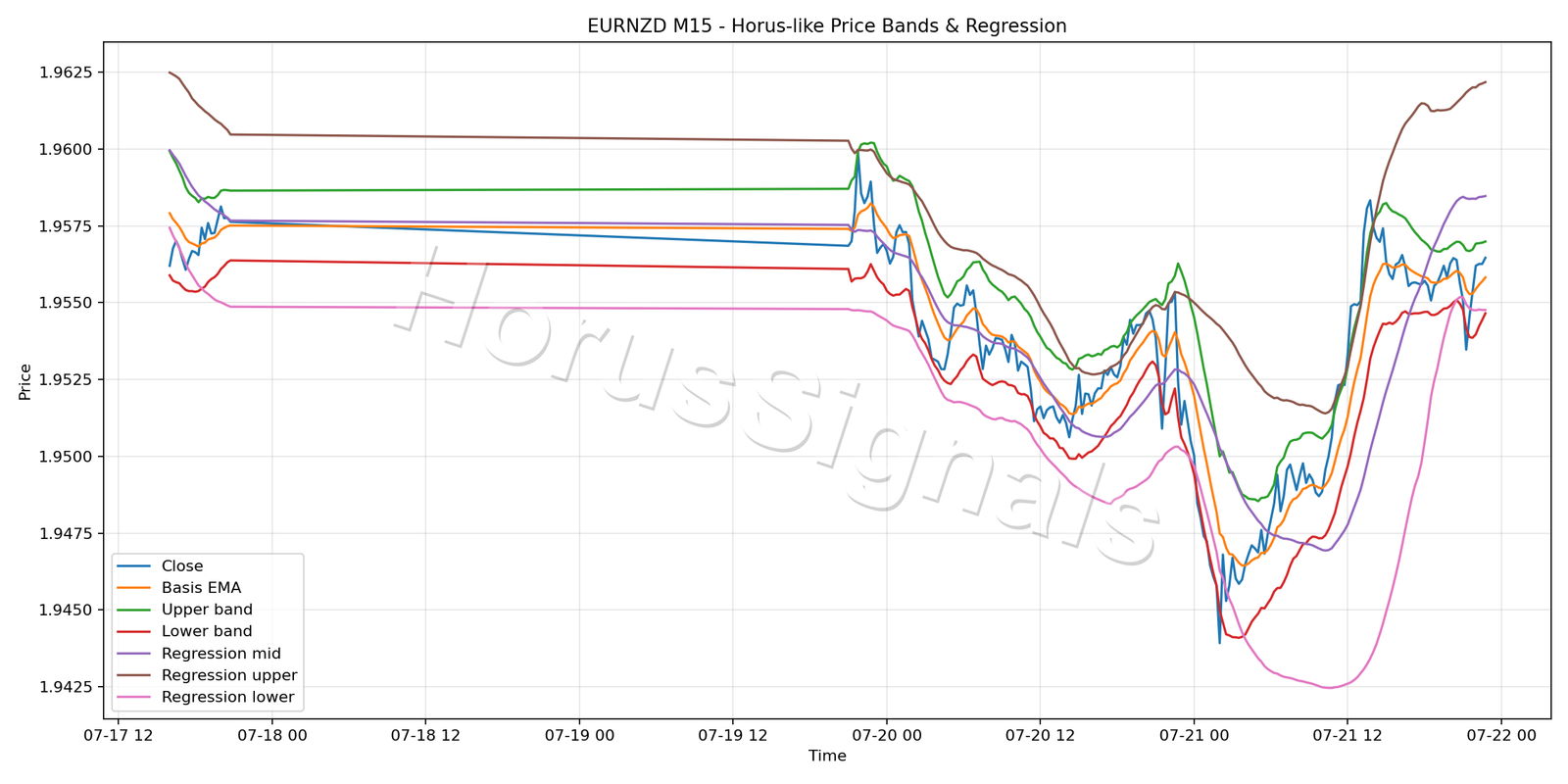Click the pink swatch beside Regression lower
The width and height of the screenshot is (1568, 784).
click(x=133, y=698)
